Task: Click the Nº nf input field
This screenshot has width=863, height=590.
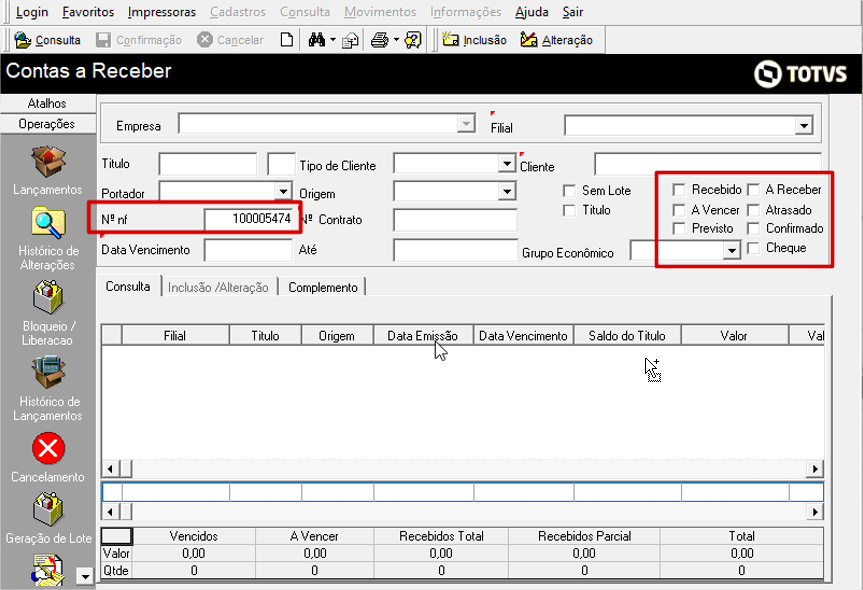Action: [x=248, y=219]
